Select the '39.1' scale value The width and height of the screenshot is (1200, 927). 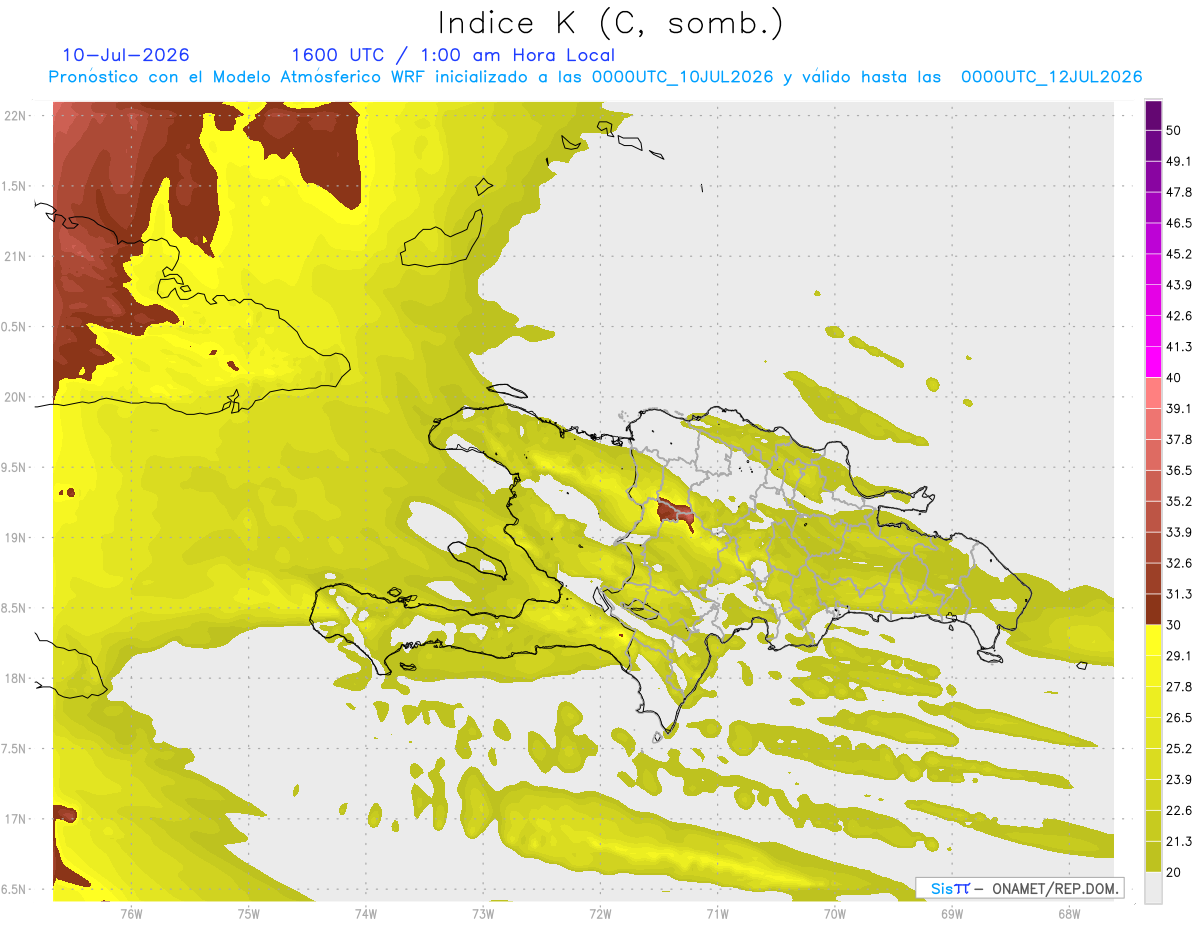[1179, 408]
